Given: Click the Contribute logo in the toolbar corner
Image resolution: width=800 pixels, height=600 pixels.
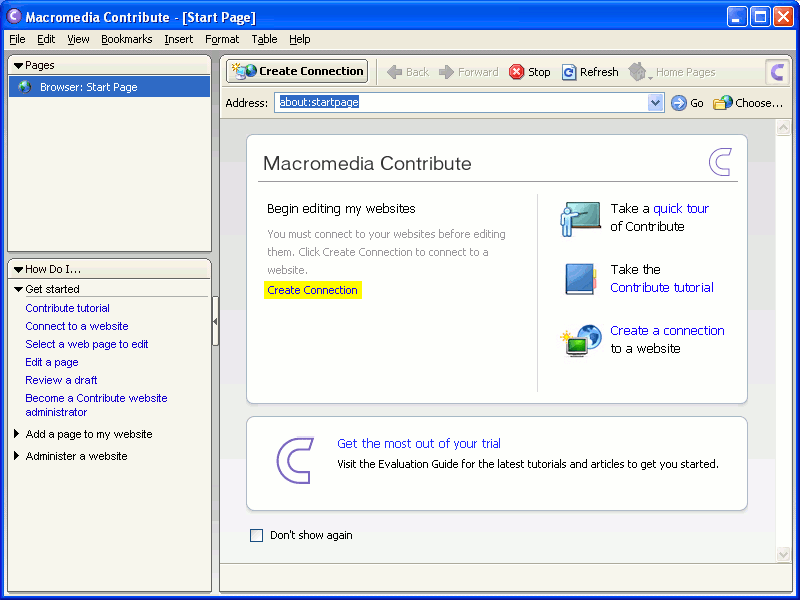Looking at the screenshot, I should pyautogui.click(x=777, y=72).
